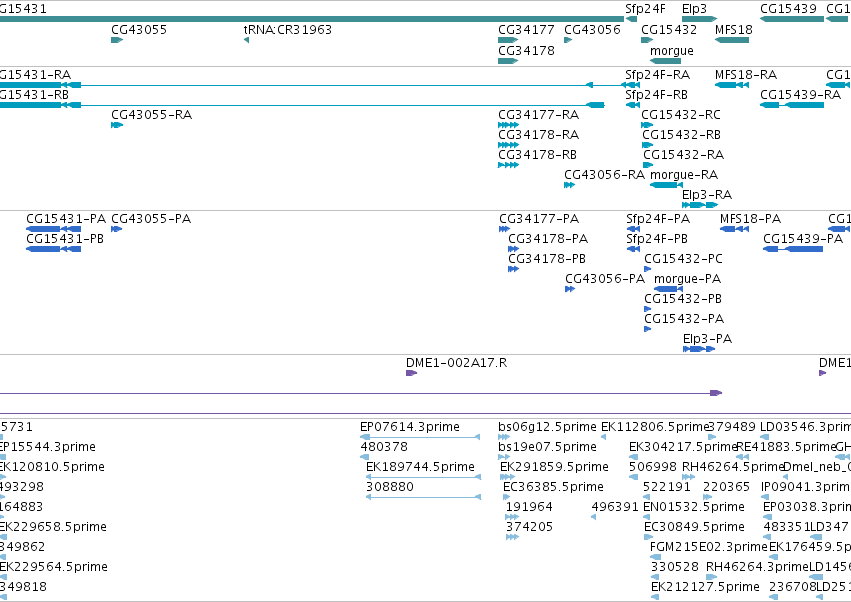
Task: Click the Sfp24F-RA transcript
Action: pos(632,85)
